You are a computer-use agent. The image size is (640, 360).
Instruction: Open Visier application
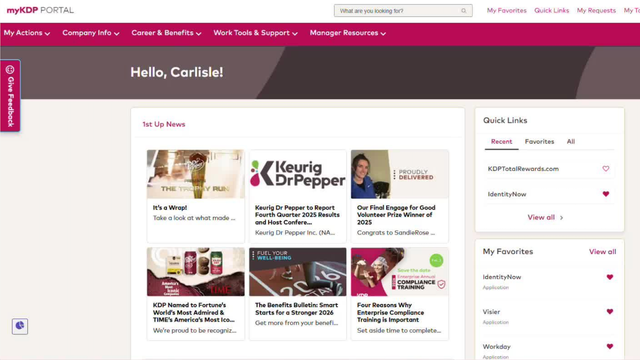[491, 312]
